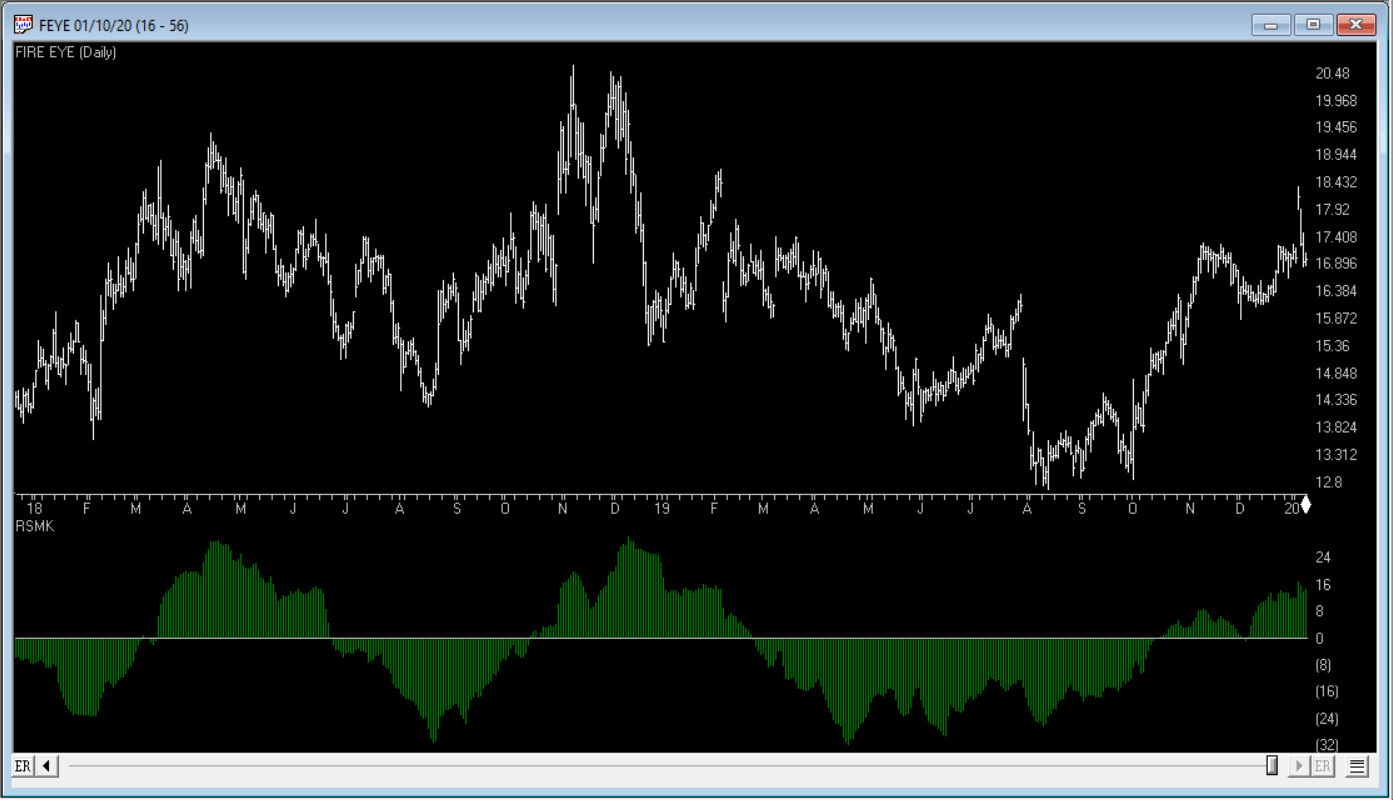Click the right scroll arrow button
The height and width of the screenshot is (800, 1393).
click(x=1299, y=766)
